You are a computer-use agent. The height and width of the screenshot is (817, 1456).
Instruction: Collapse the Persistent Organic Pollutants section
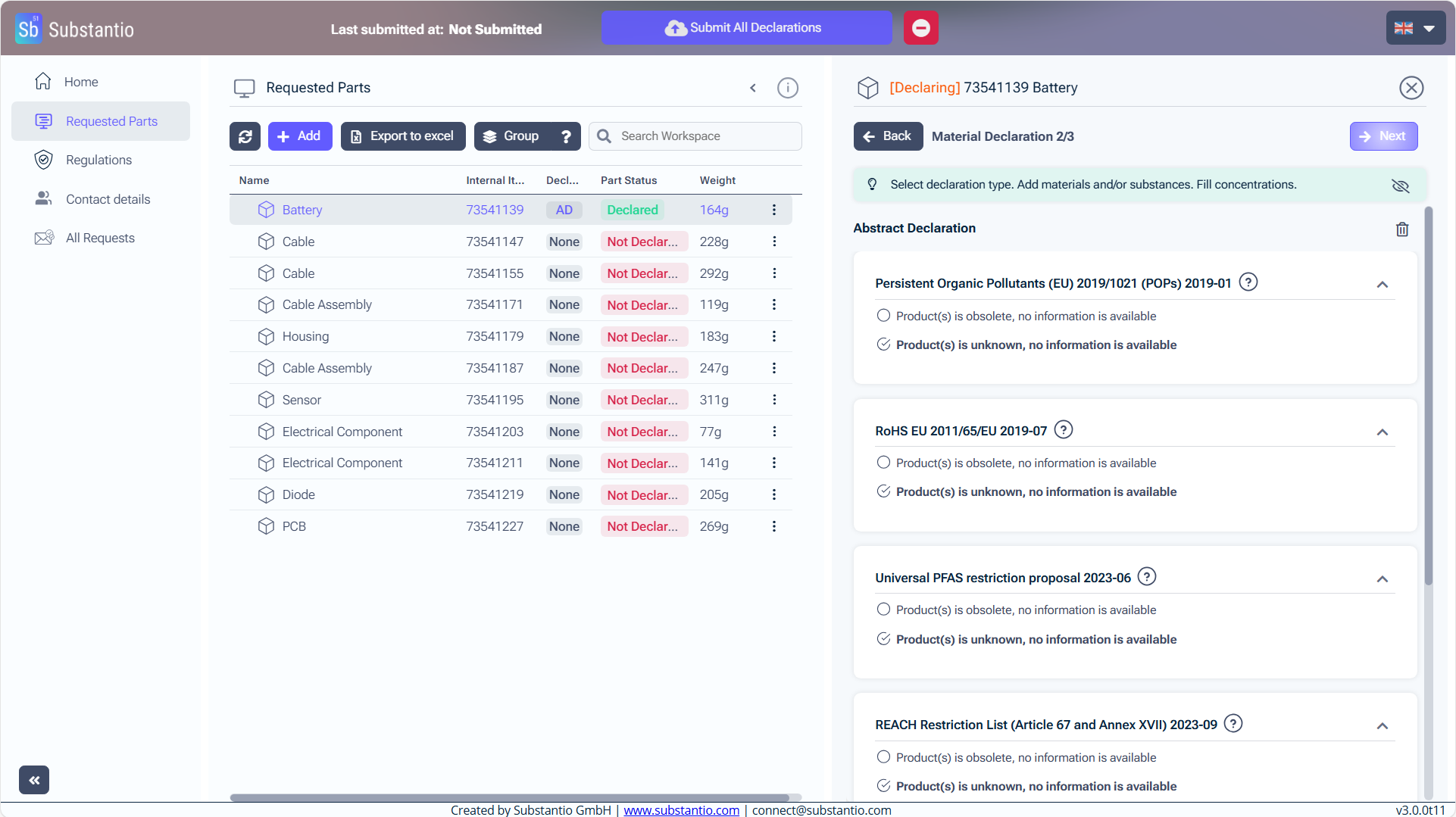(1382, 285)
